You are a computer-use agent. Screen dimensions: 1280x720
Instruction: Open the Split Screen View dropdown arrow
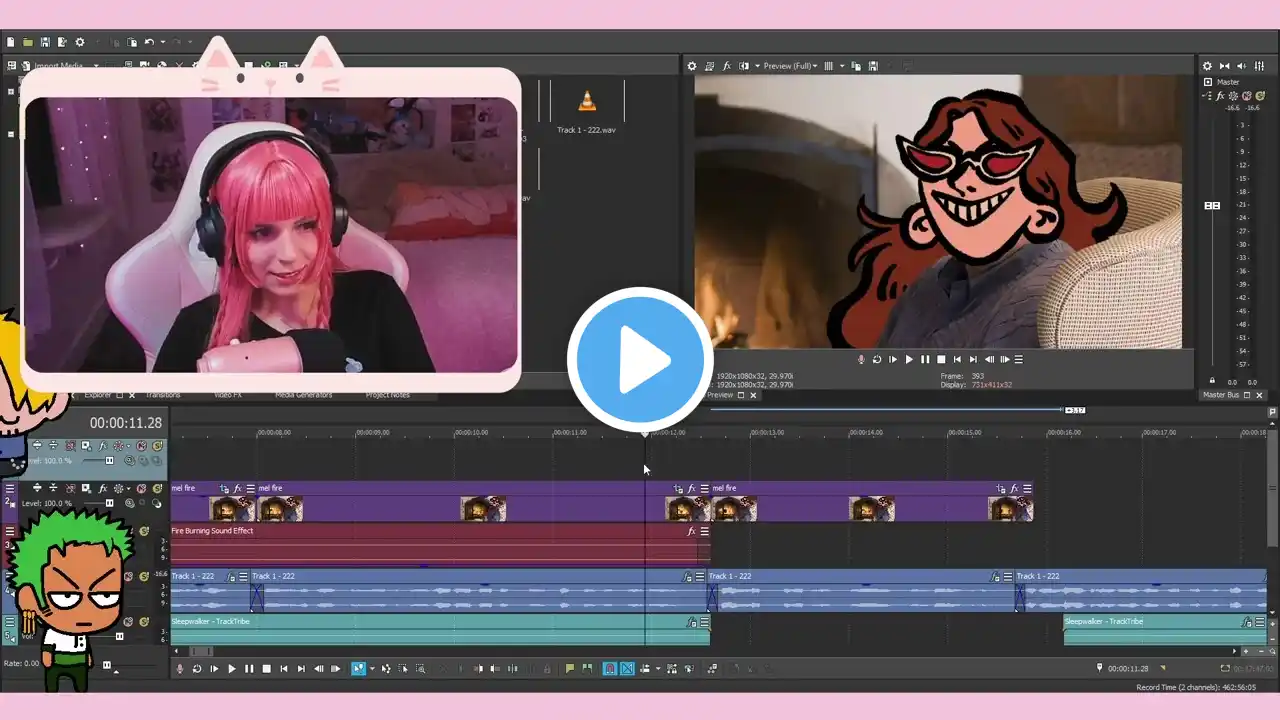click(757, 66)
